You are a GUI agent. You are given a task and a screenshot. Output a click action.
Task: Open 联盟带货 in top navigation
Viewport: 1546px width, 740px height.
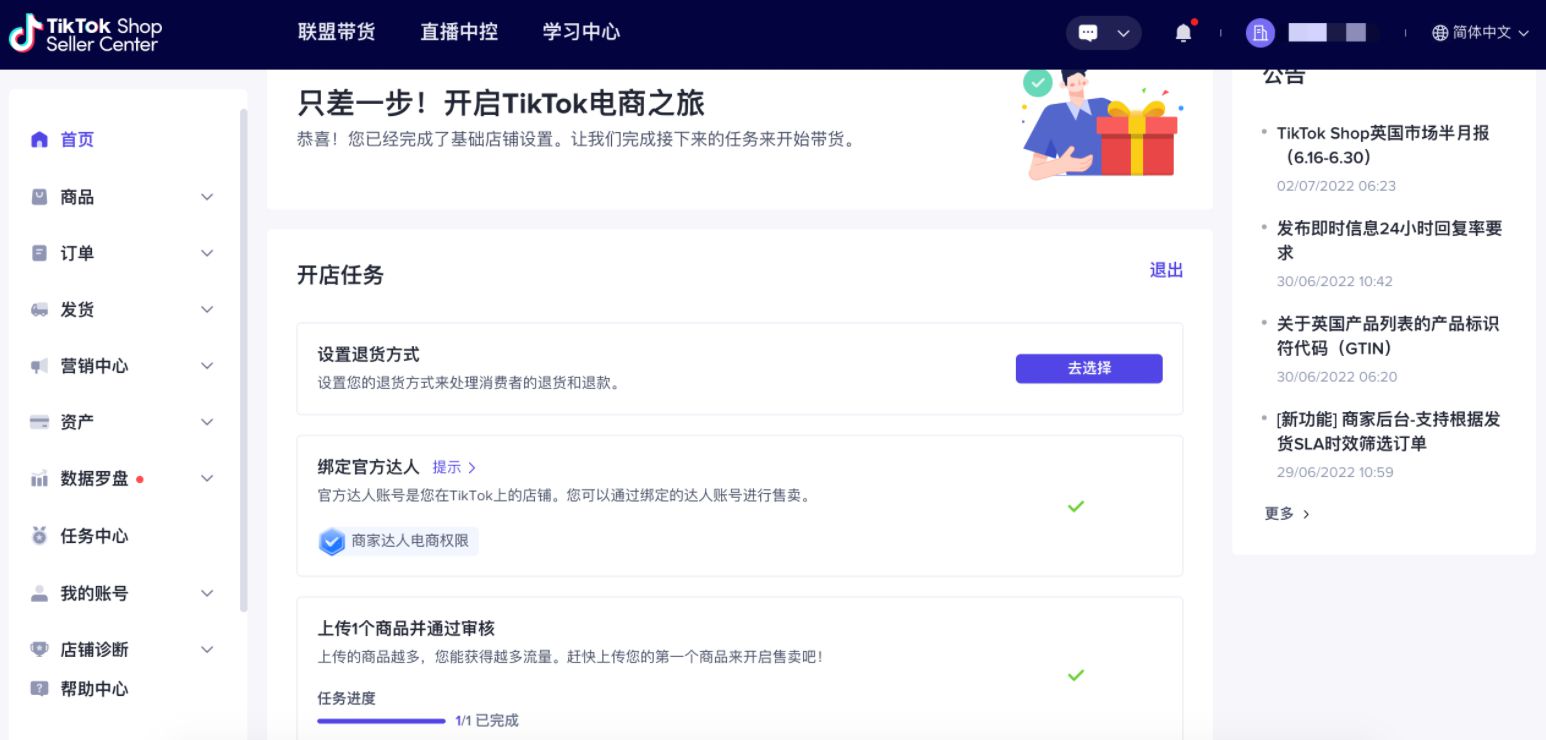click(337, 32)
